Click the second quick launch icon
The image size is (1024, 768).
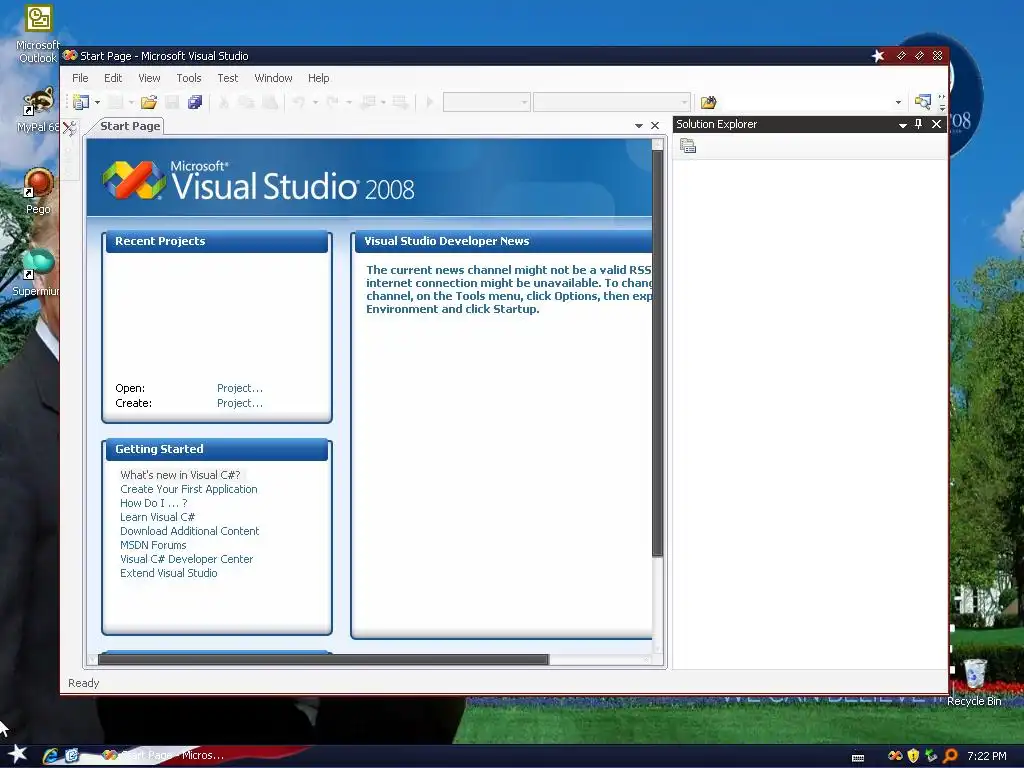point(72,756)
